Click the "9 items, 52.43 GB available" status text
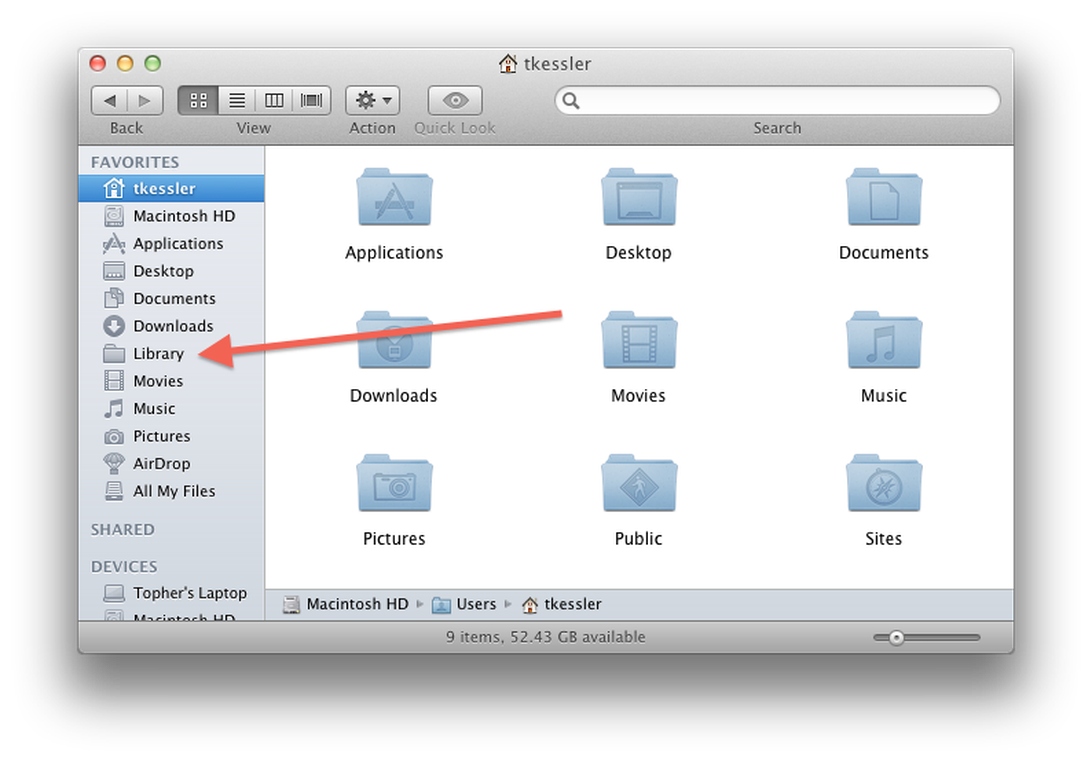This screenshot has height=762, width=1092. 545,637
